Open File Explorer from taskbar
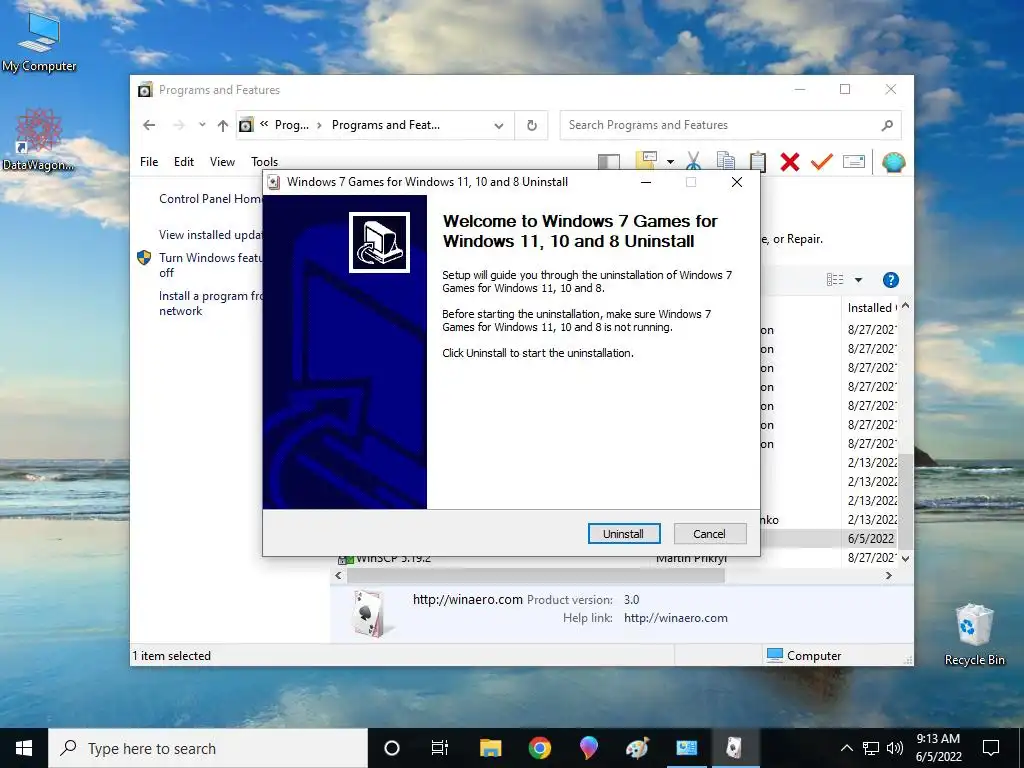 click(x=490, y=748)
